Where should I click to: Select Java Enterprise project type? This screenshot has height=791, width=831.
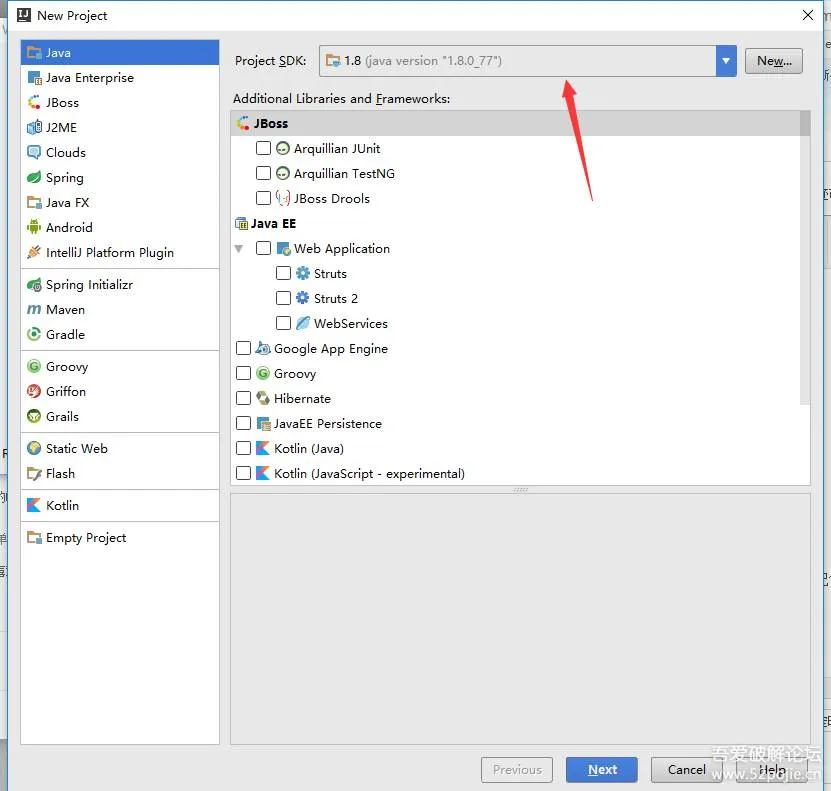[120, 77]
